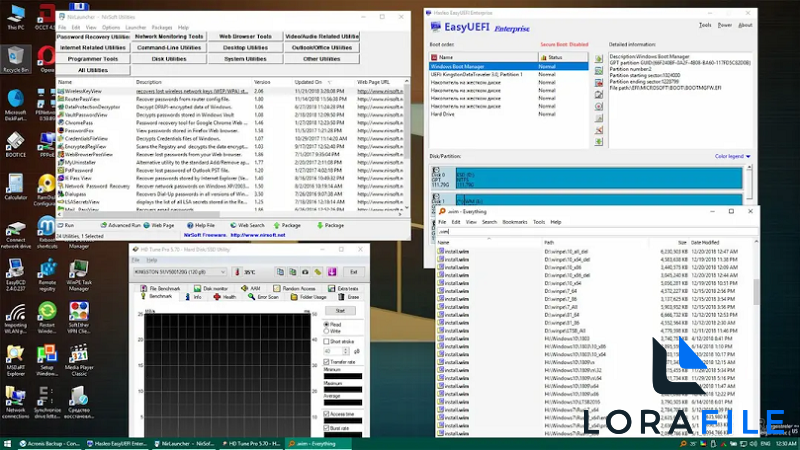Open MSDaRT Explorer desktop icon
This screenshot has width=800, height=450.
[15, 360]
